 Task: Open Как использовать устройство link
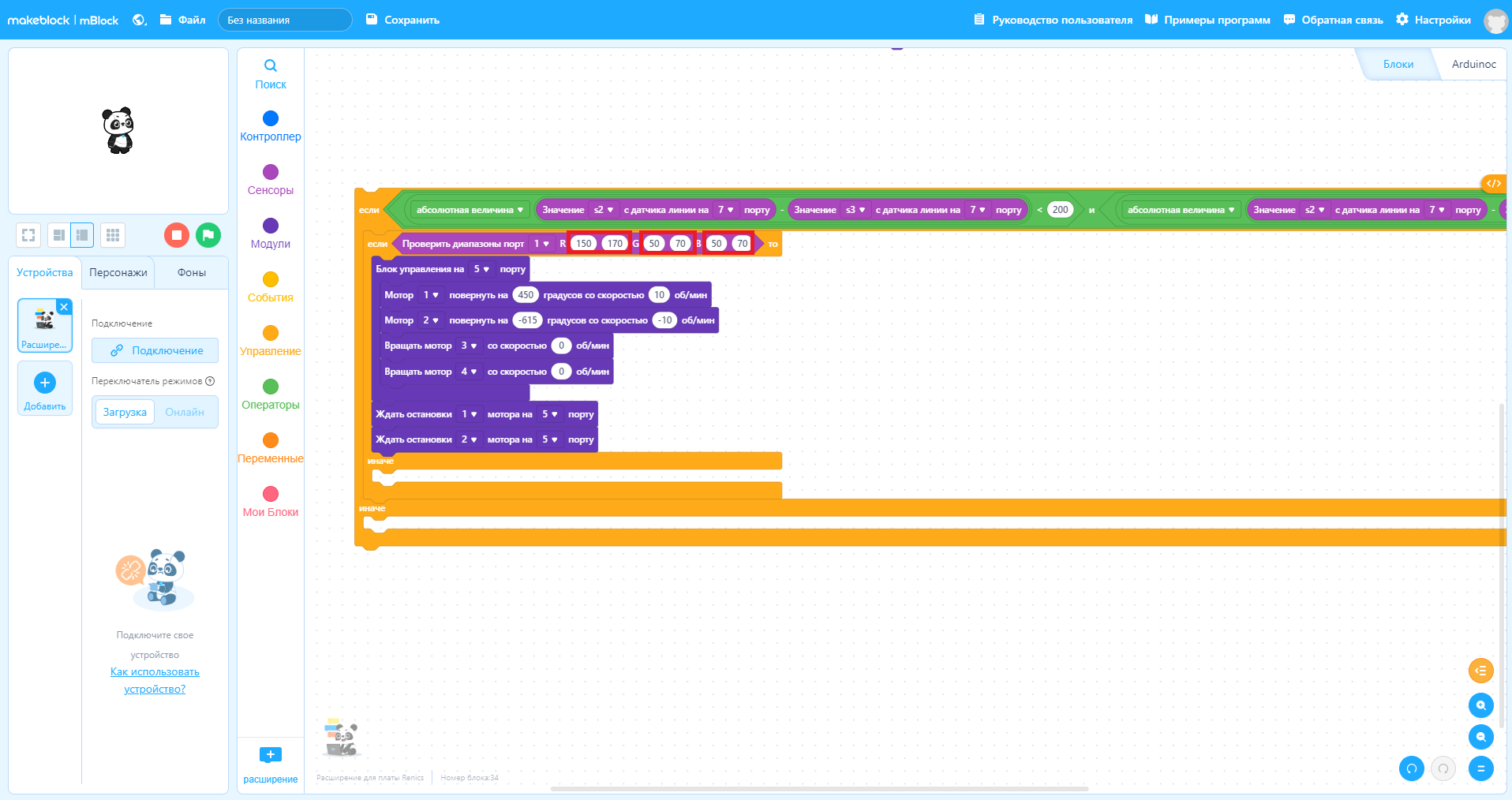coord(155,680)
